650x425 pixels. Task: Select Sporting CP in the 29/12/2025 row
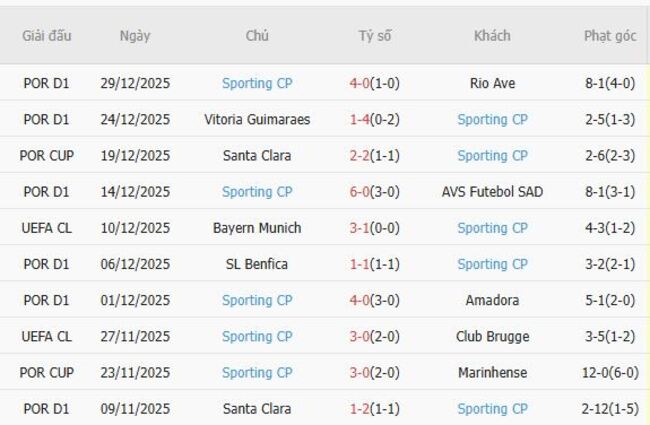257,83
